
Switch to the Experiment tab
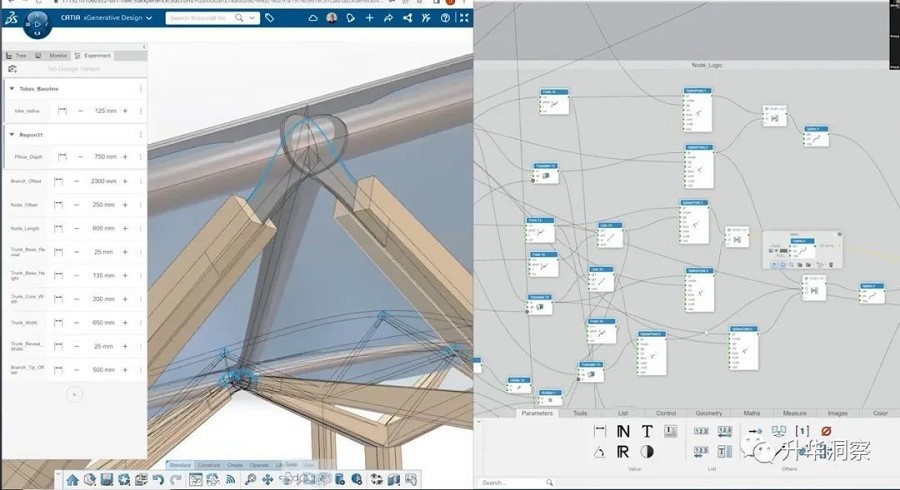coord(93,56)
